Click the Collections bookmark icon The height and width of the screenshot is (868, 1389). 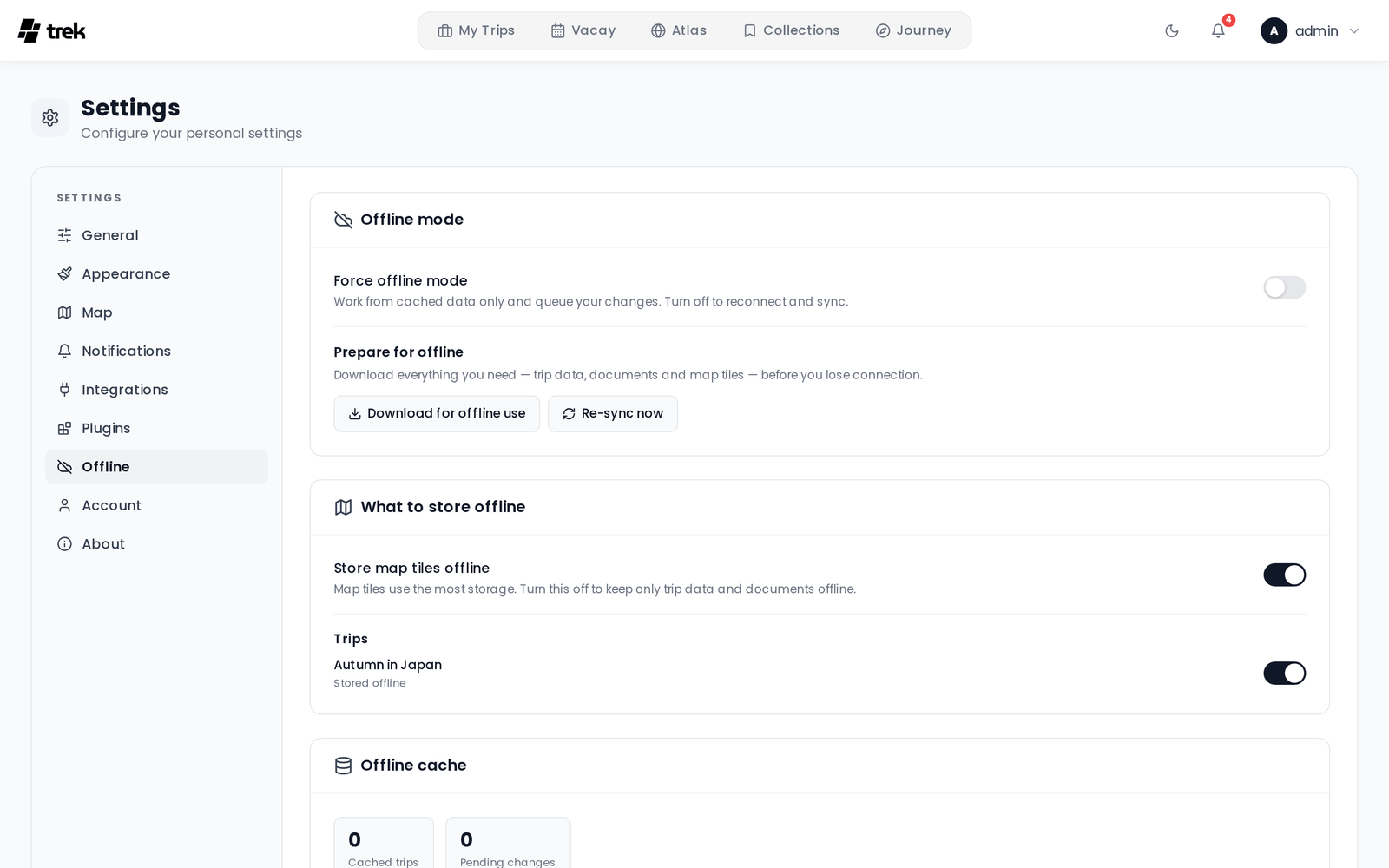(x=750, y=31)
